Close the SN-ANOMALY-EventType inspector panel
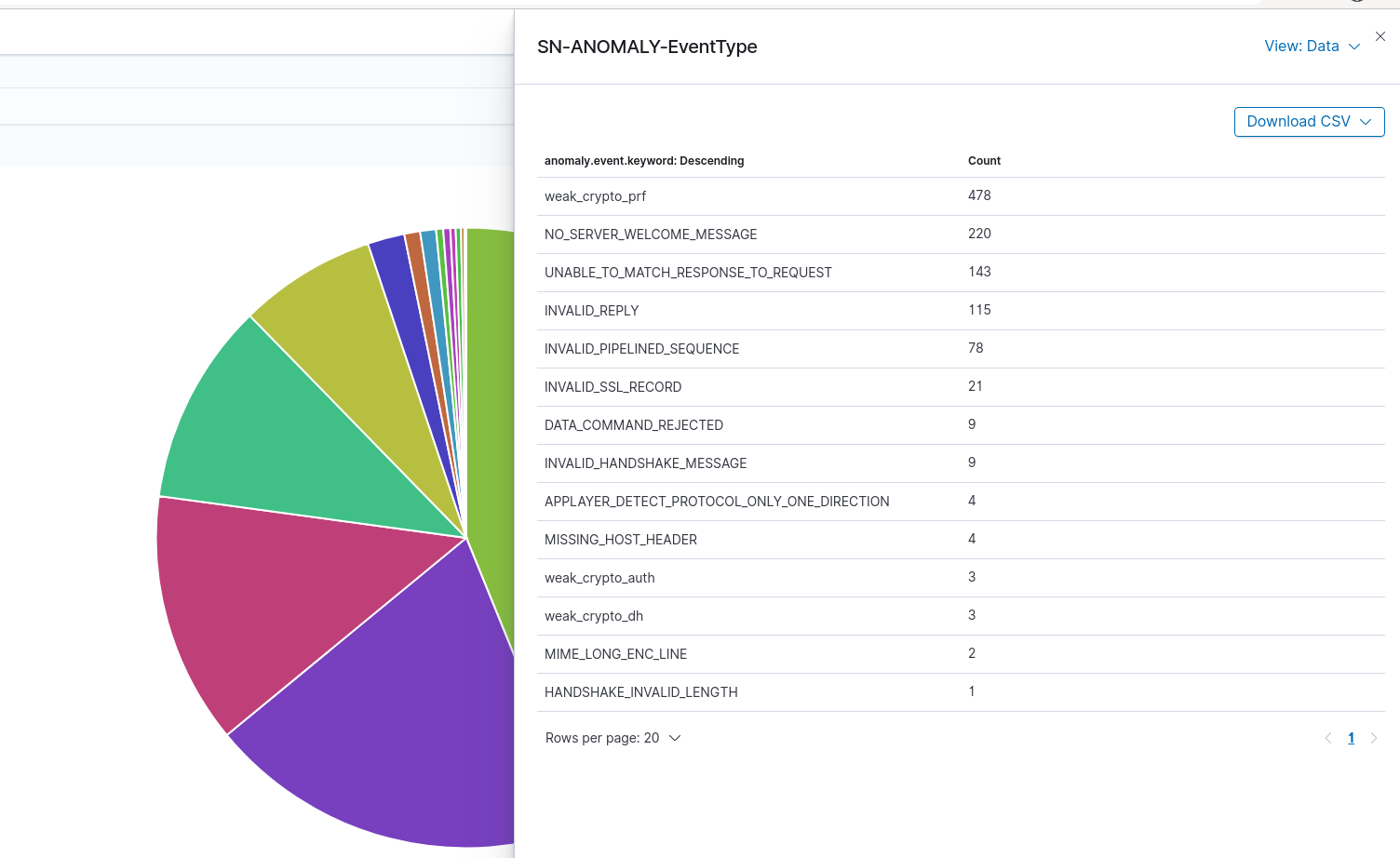This screenshot has width=1400, height=858. pyautogui.click(x=1380, y=36)
